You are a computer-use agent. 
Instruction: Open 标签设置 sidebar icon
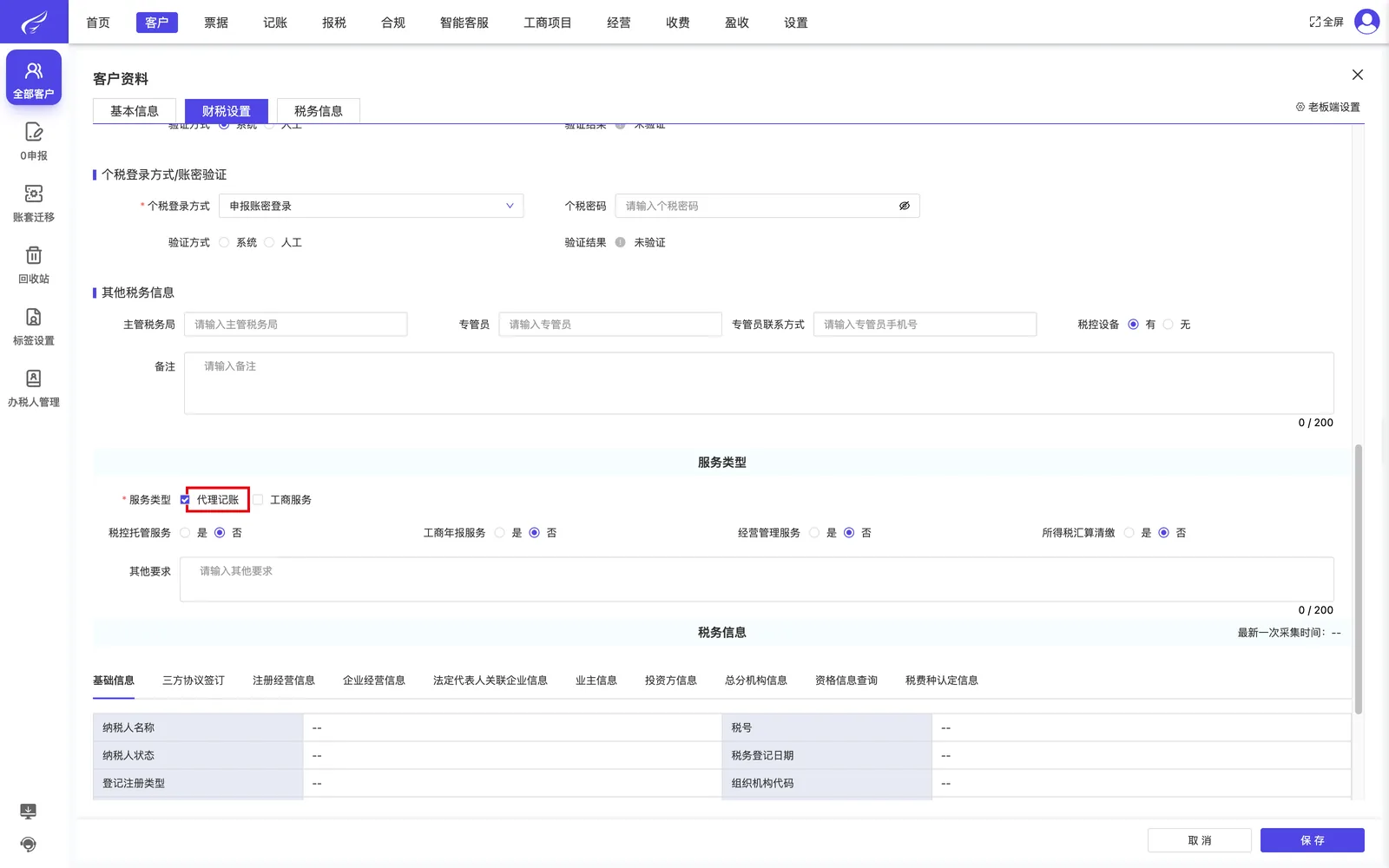pyautogui.click(x=34, y=326)
